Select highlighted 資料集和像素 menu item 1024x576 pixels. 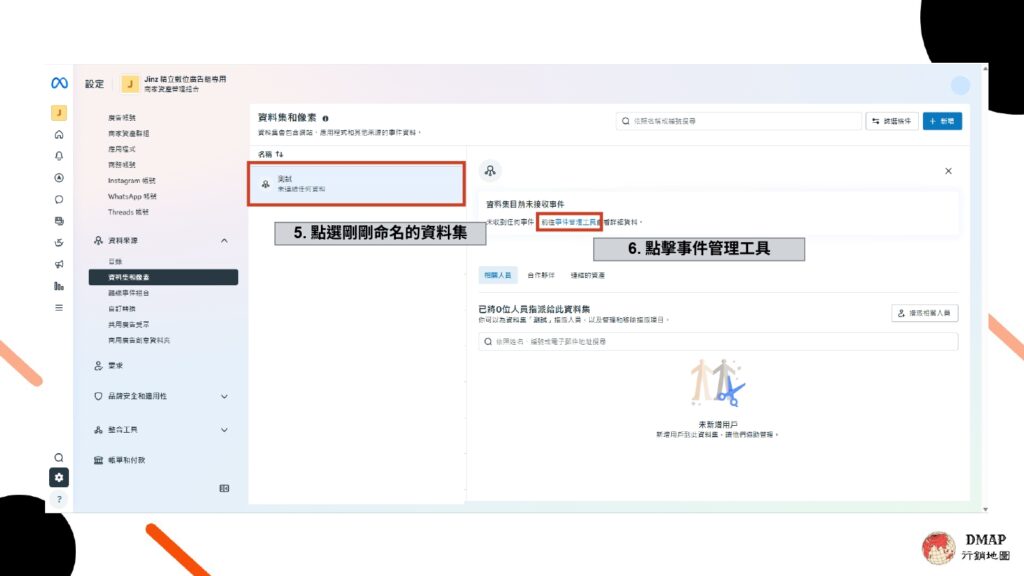163,277
